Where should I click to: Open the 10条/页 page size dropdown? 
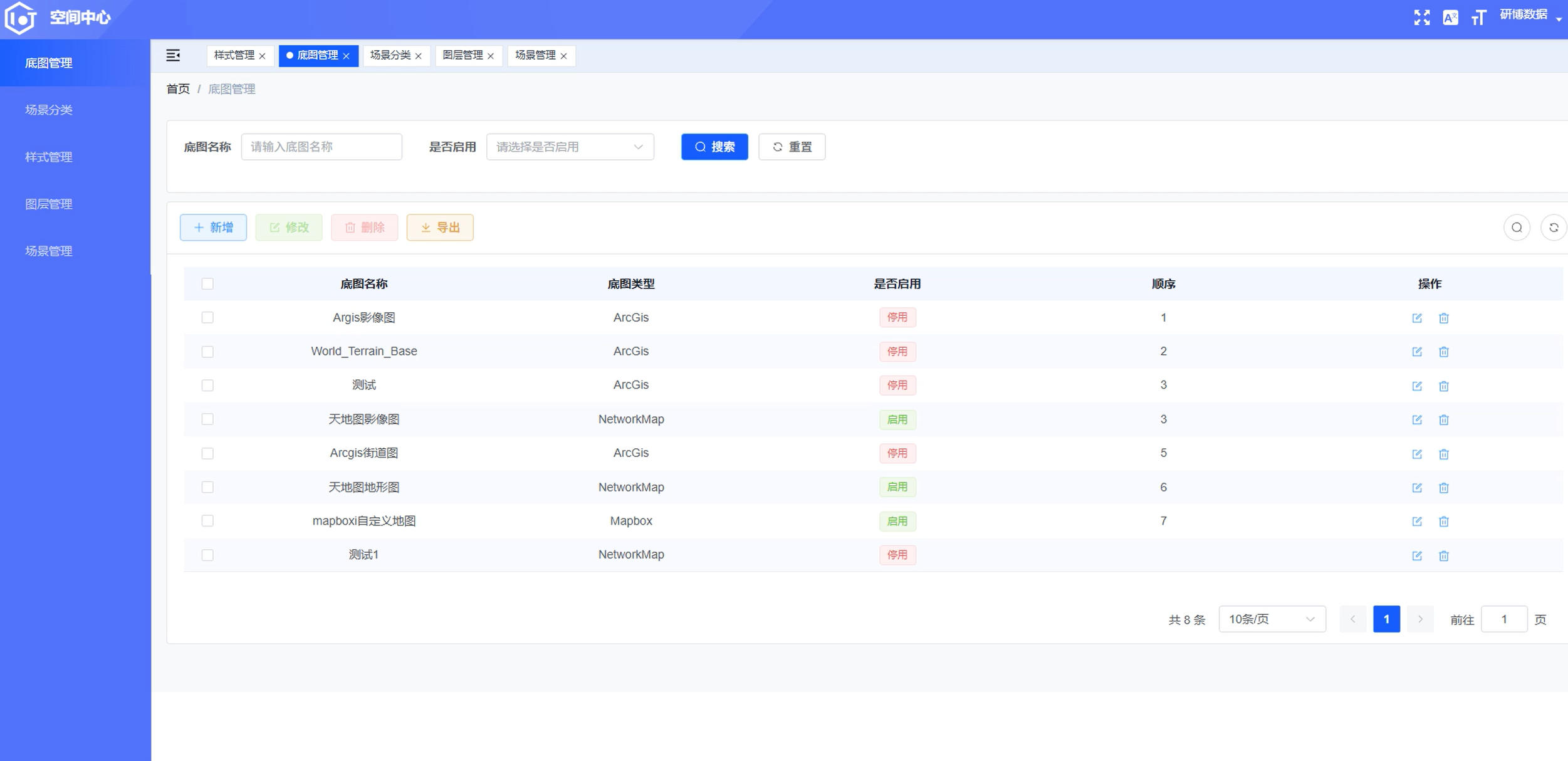[x=1272, y=619]
